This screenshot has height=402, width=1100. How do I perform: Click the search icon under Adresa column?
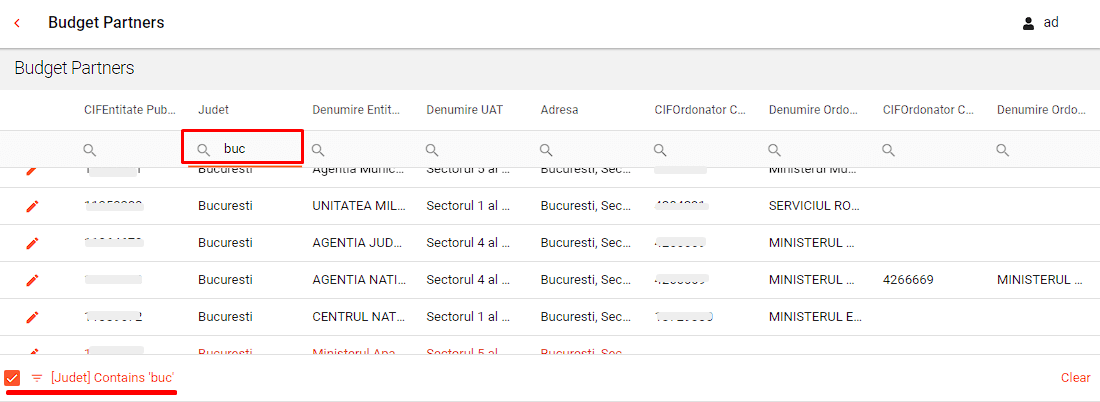[x=546, y=149]
